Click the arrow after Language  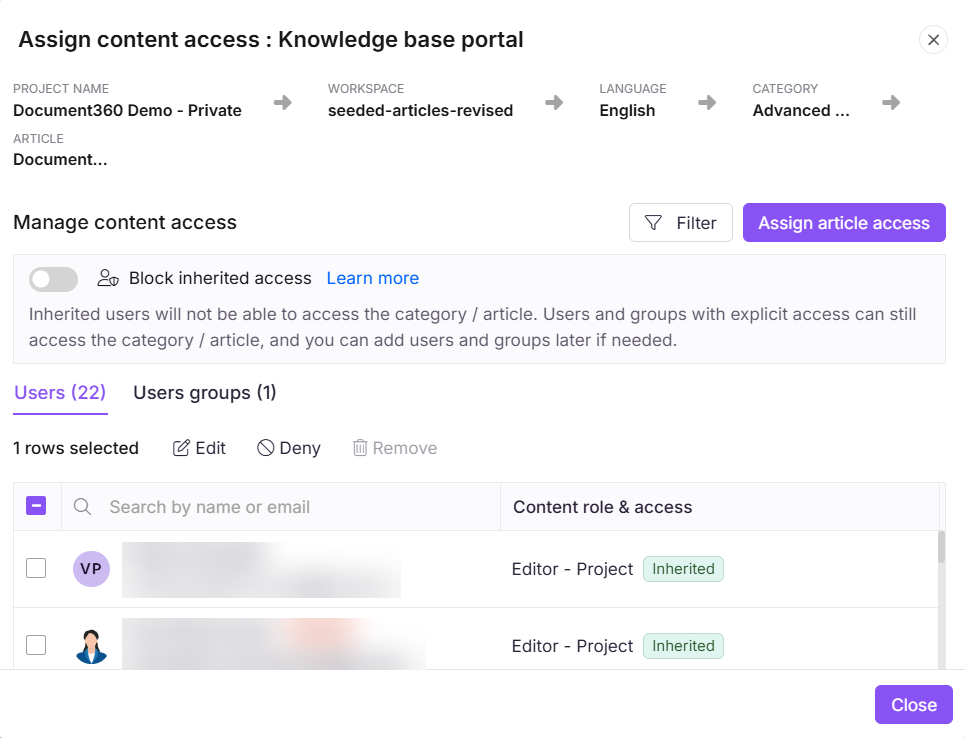pyautogui.click(x=707, y=102)
